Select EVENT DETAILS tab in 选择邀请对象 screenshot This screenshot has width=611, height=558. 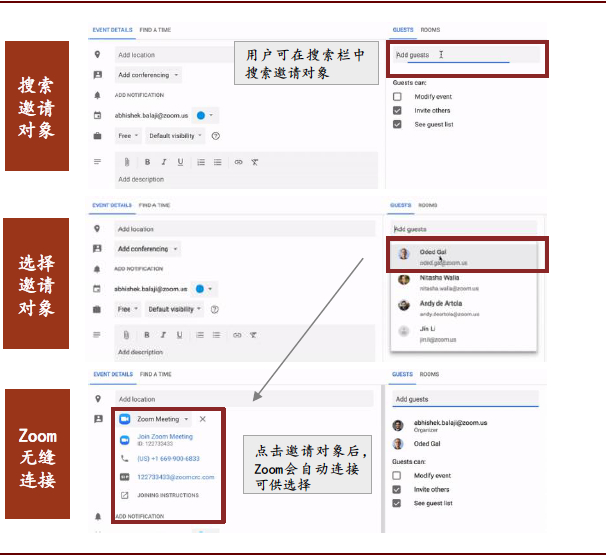[112, 205]
